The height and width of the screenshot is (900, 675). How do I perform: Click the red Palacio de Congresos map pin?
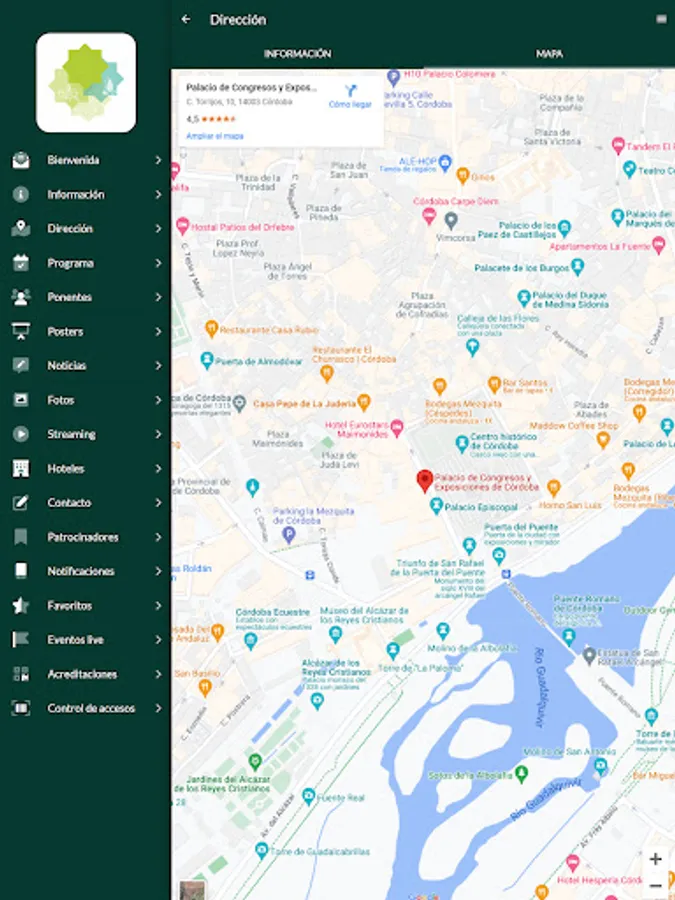coord(425,481)
